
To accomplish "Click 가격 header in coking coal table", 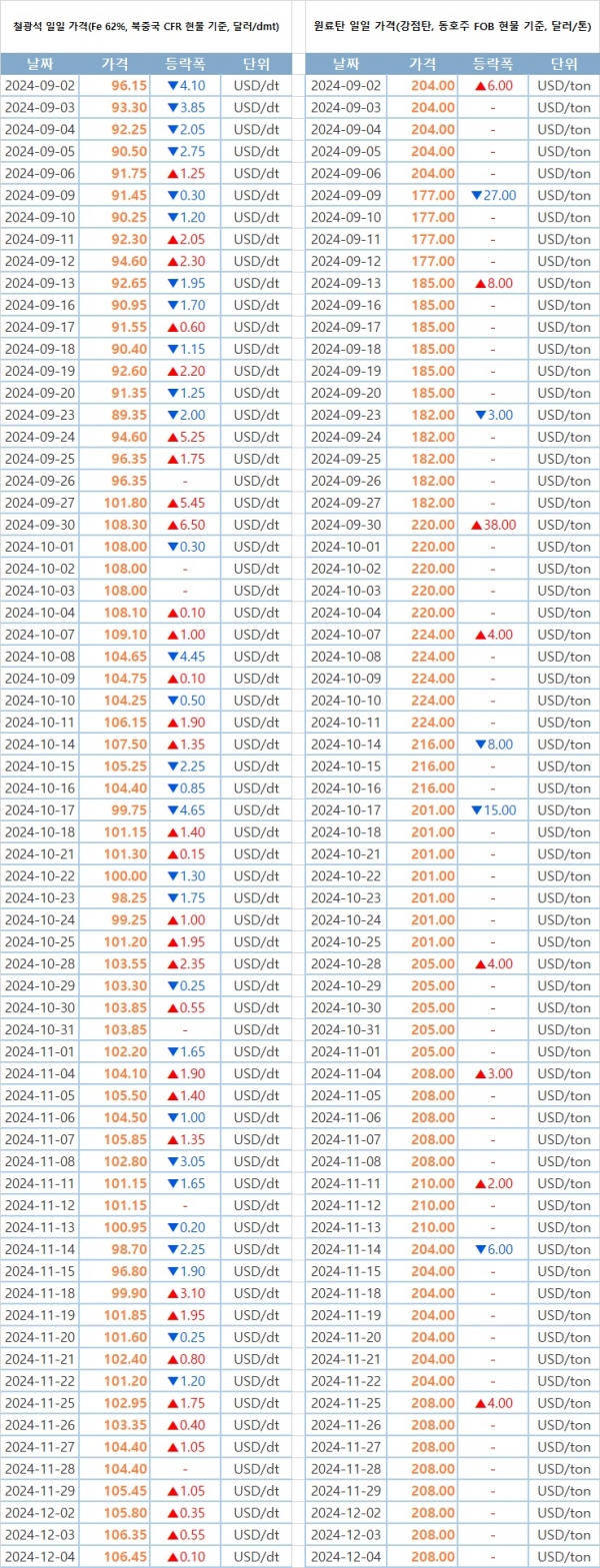I will tap(423, 64).
